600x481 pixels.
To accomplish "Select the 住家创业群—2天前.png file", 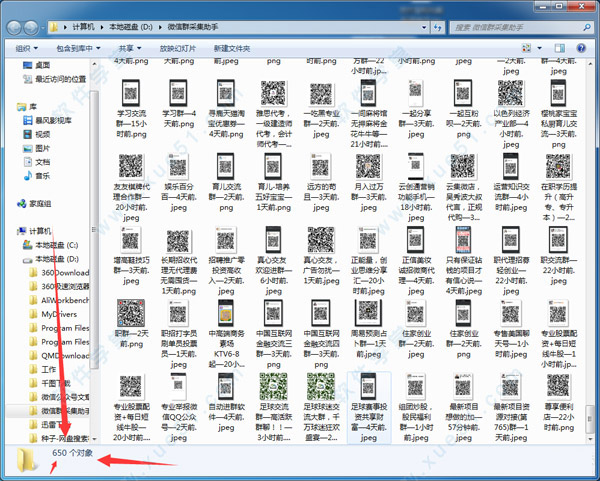I will click(463, 329).
